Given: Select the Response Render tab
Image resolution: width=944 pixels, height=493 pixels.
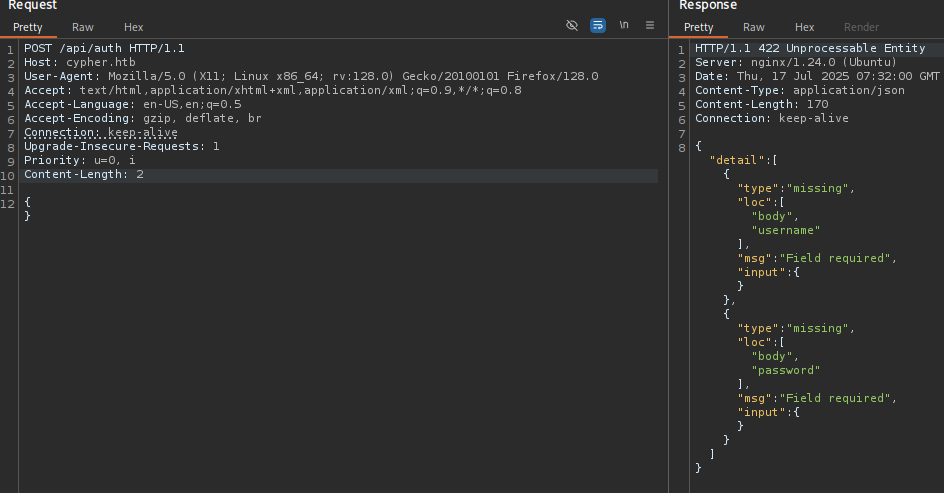Looking at the screenshot, I should [x=862, y=27].
